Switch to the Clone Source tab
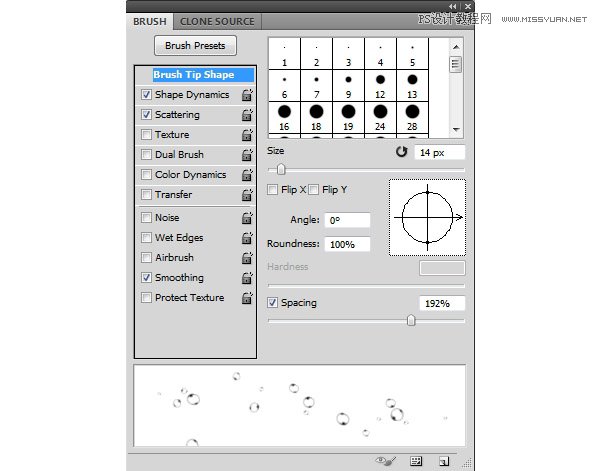Image resolution: width=600 pixels, height=471 pixels. (x=217, y=21)
